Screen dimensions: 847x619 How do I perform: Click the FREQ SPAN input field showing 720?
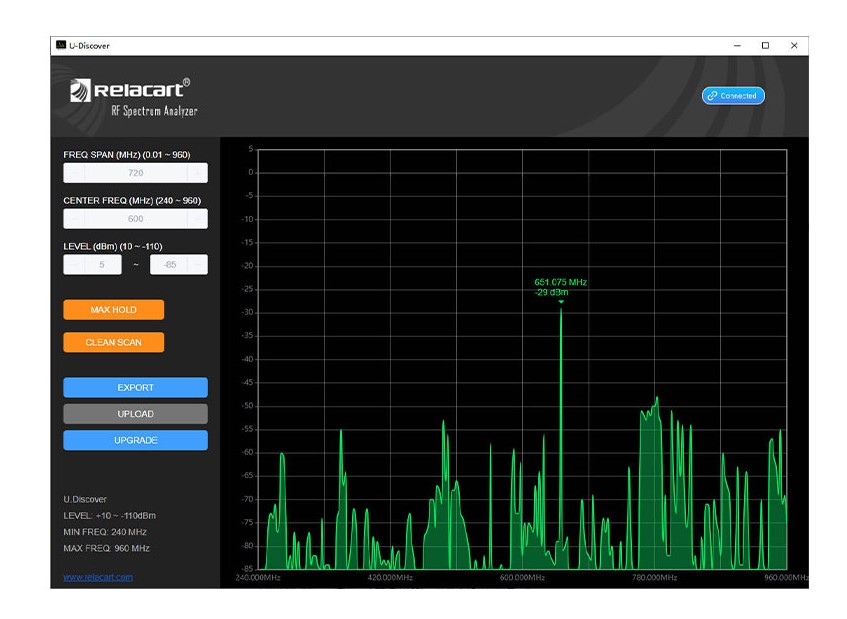tap(135, 173)
